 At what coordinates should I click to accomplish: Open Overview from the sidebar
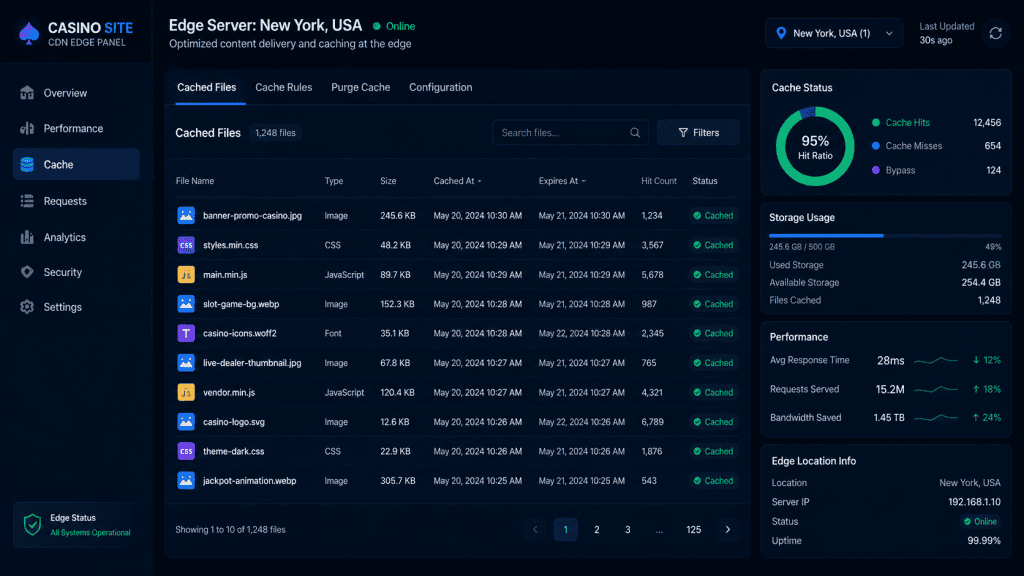tap(76, 93)
